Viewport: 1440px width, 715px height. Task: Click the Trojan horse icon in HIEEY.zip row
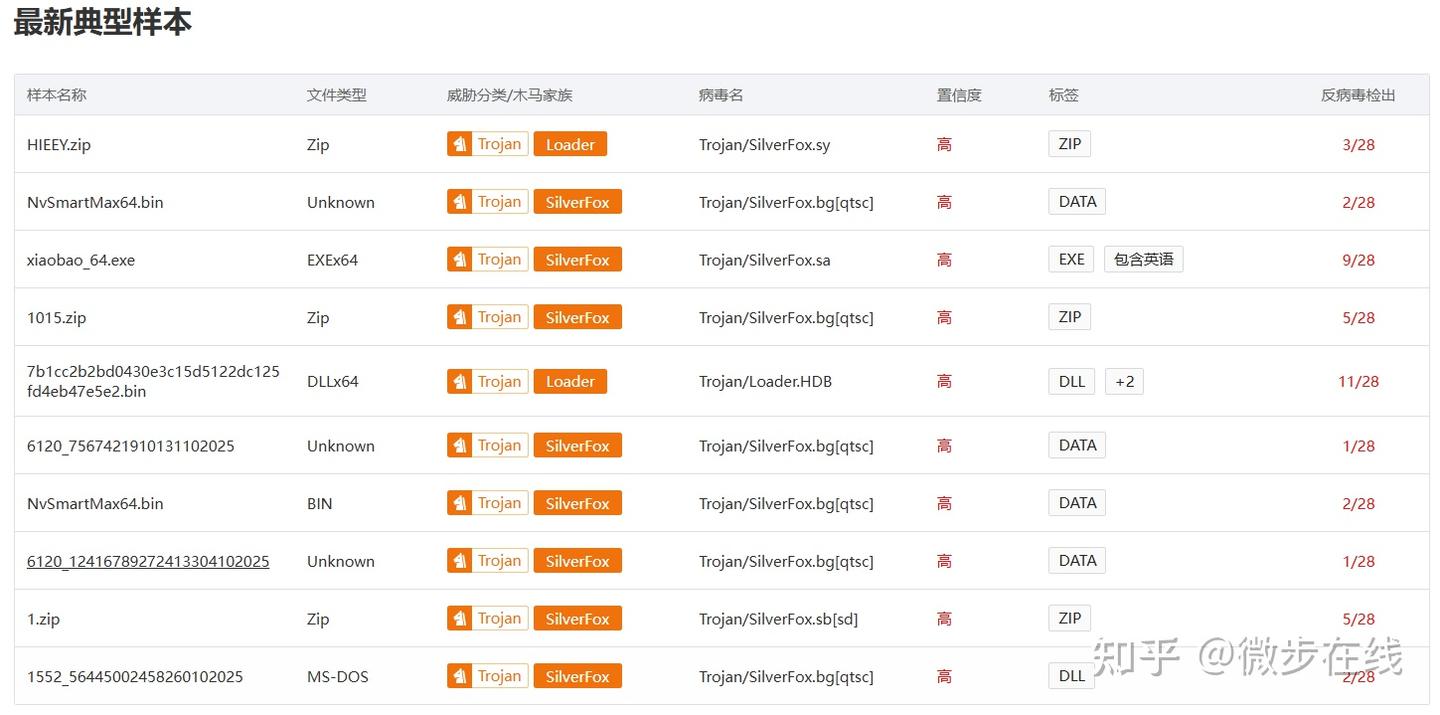click(459, 144)
